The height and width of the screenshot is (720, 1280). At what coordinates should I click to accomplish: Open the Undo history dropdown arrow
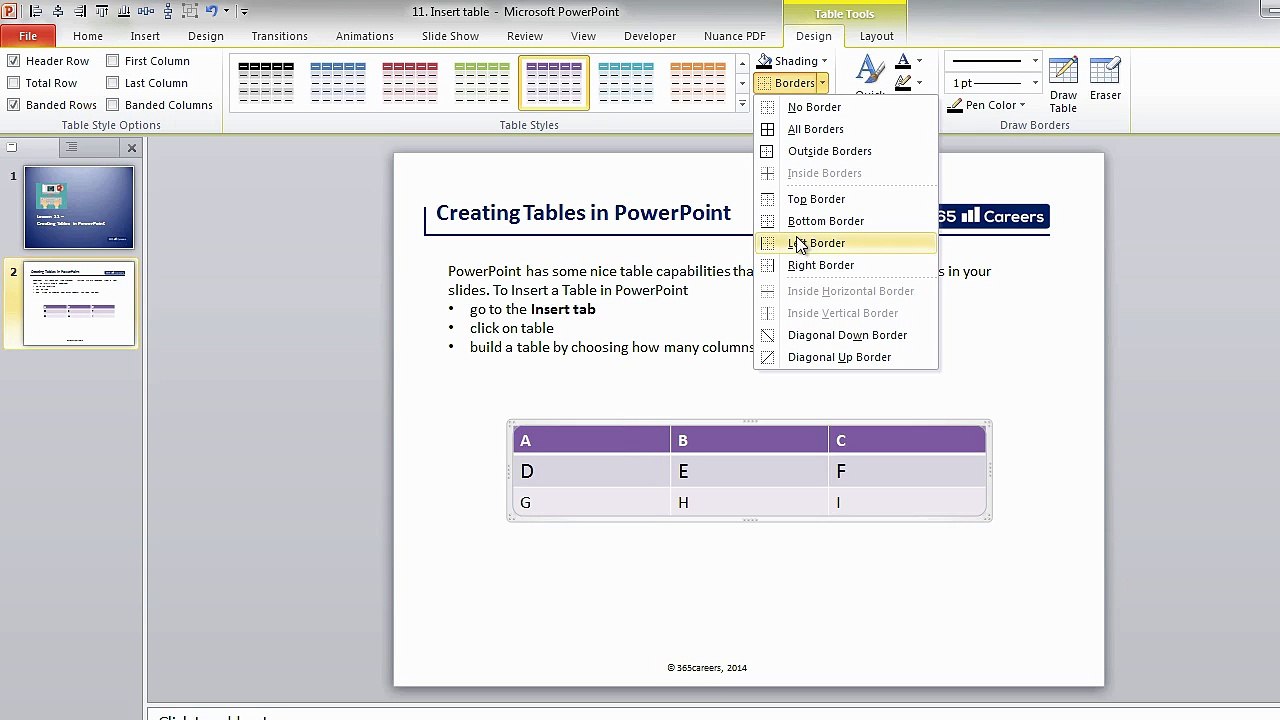[226, 12]
